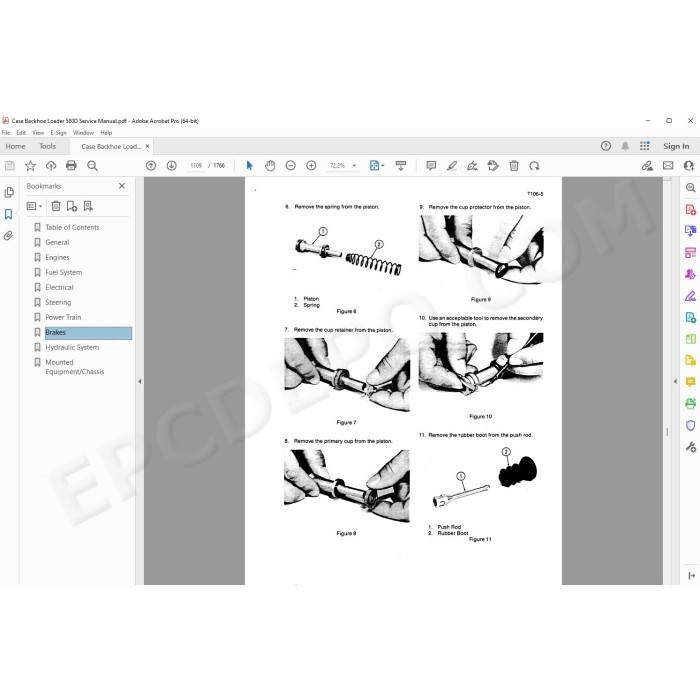Viewport: 700px width, 700px height.
Task: Zoom out with the minus button
Action: (291, 166)
